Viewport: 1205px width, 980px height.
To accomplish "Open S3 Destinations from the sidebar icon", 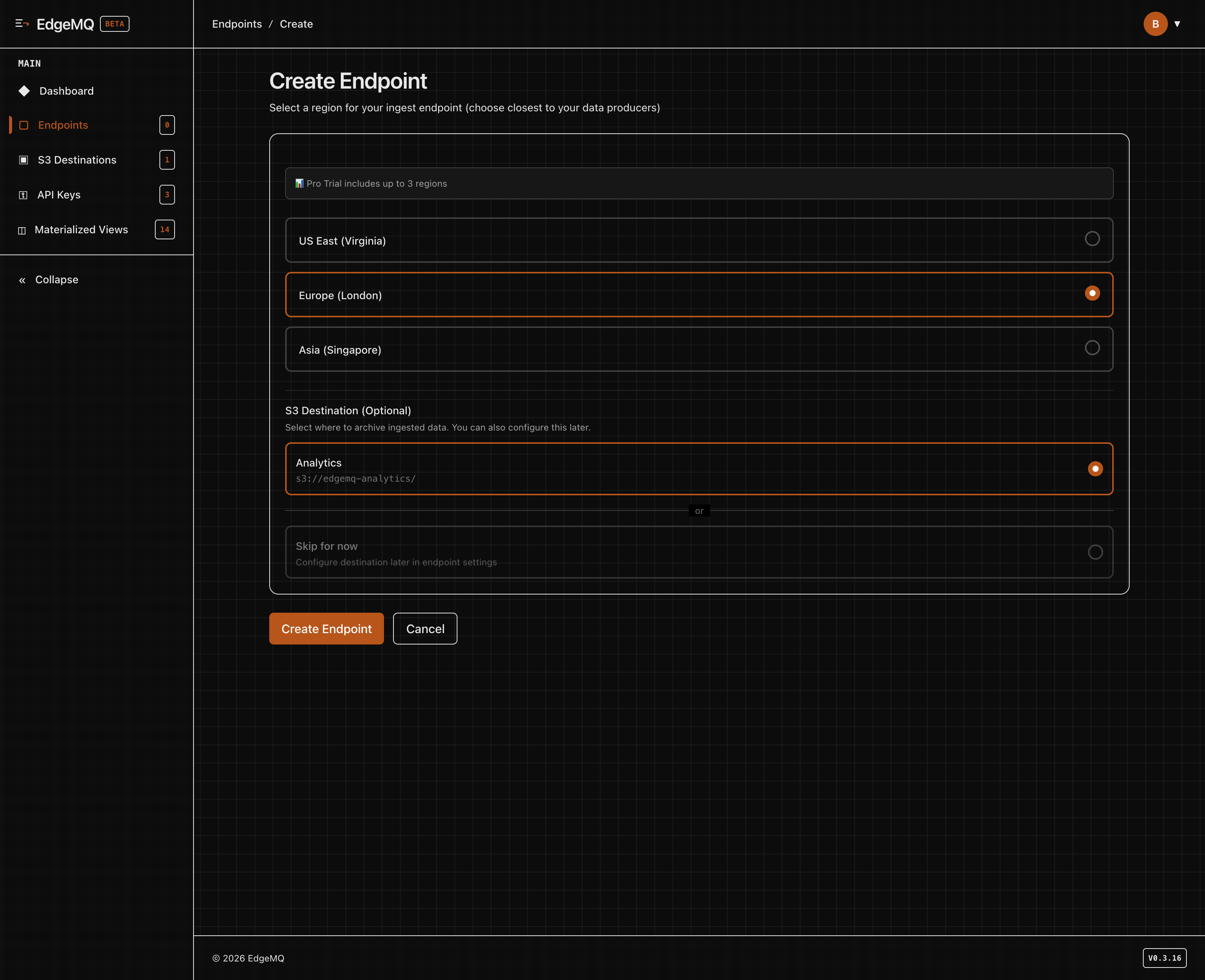I will click(24, 160).
